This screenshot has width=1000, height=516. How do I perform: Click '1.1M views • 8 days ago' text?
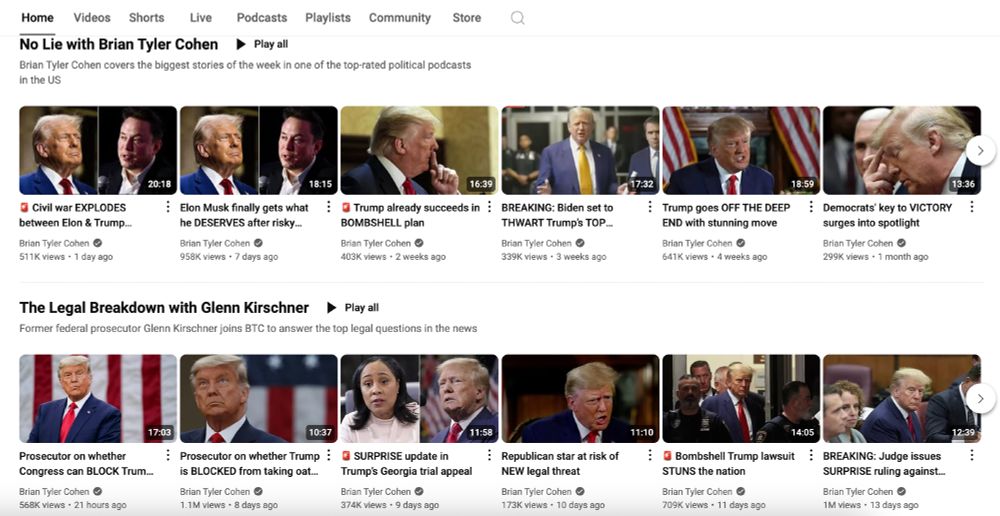click(229, 505)
